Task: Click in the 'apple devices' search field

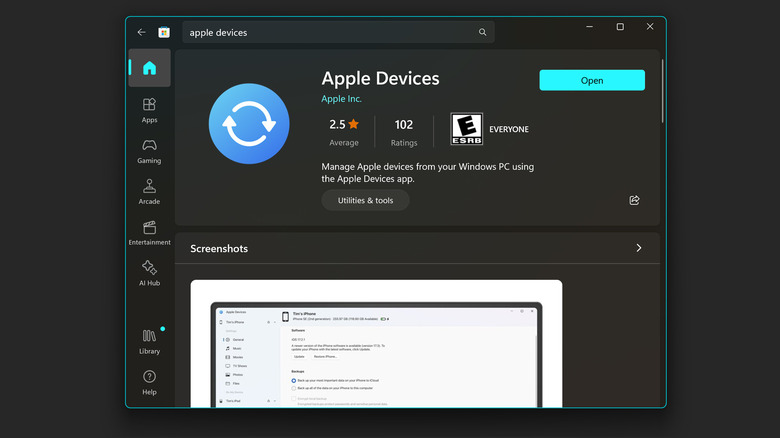Action: tap(330, 32)
